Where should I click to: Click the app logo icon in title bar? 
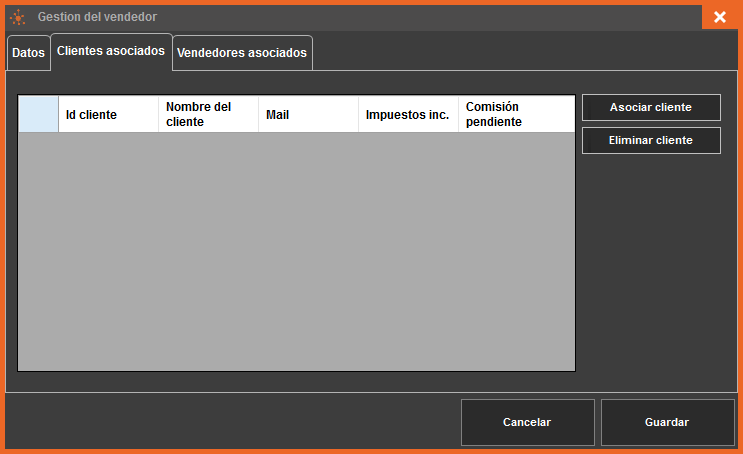(17, 17)
